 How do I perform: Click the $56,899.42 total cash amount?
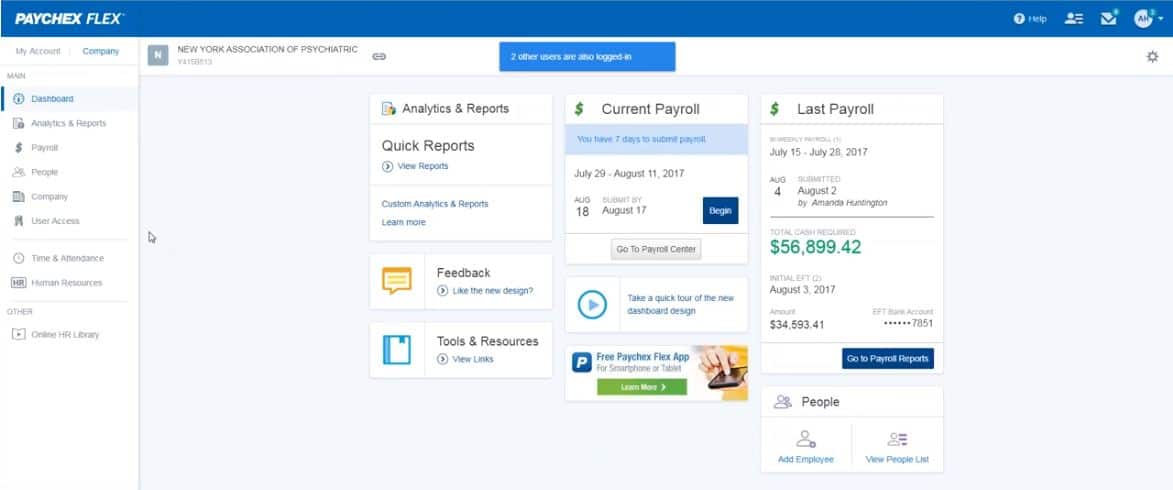(x=815, y=247)
